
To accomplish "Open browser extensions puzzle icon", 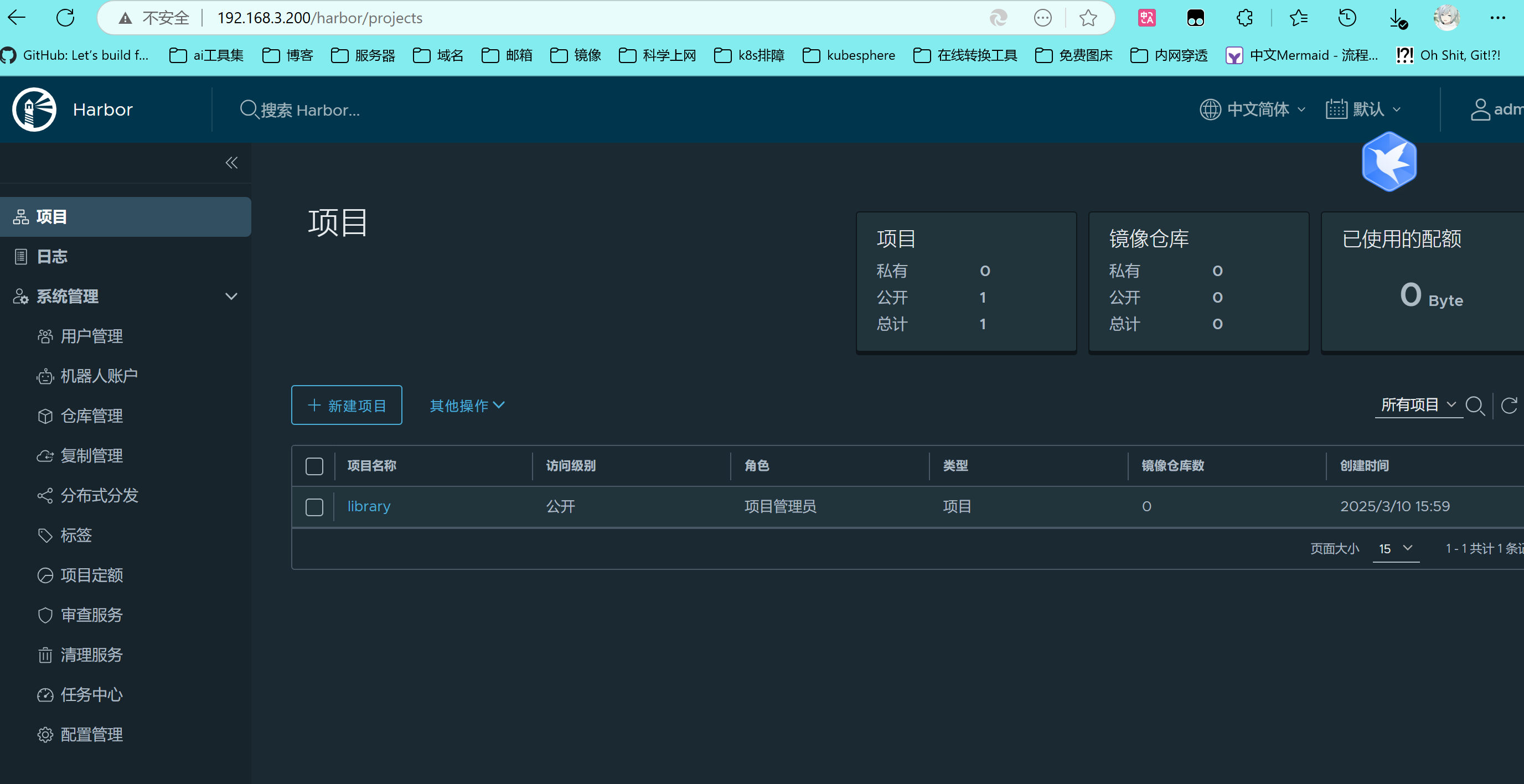I will [x=1244, y=18].
